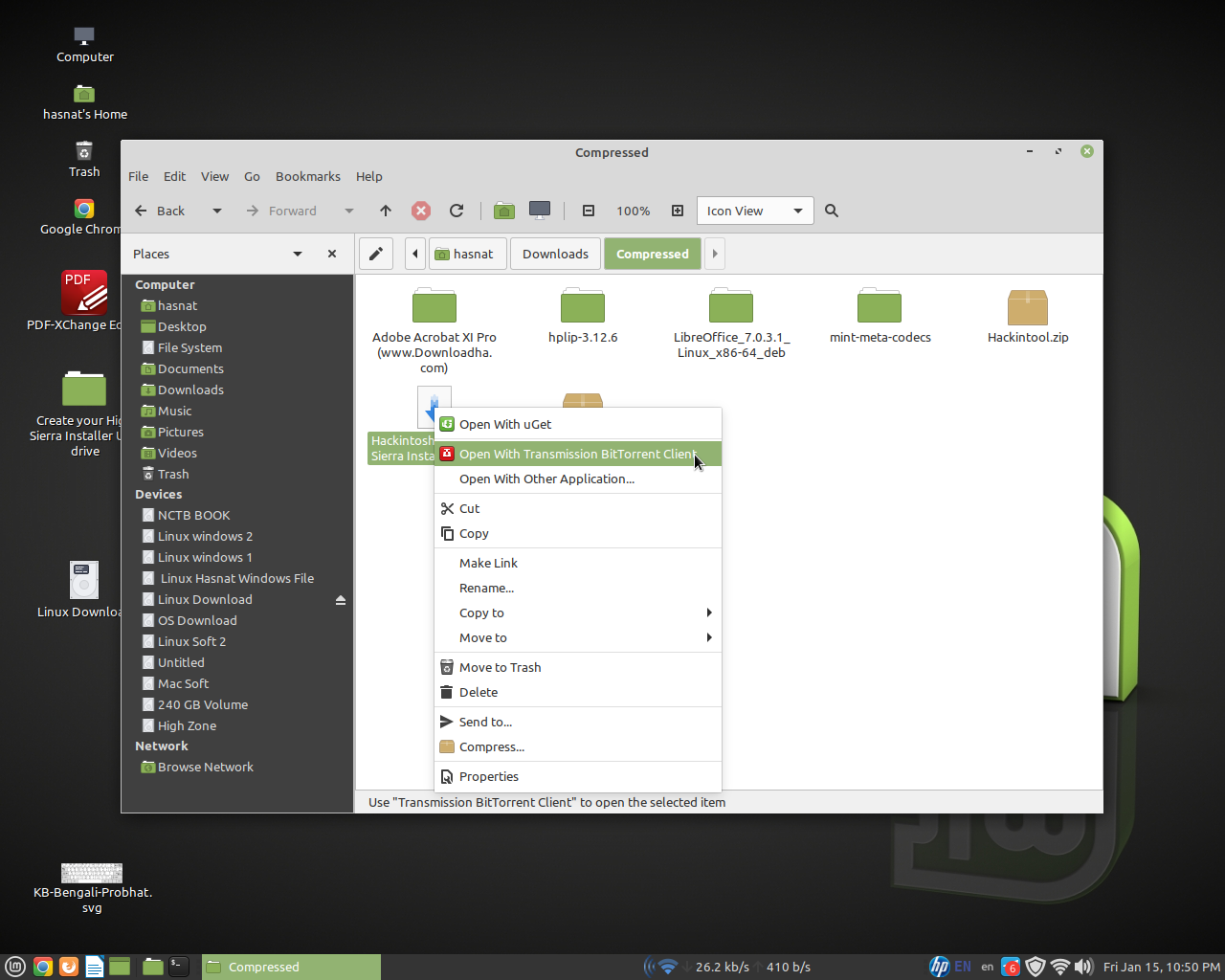Viewport: 1225px width, 980px height.
Task: Open the Wi-Fi network tray icon
Action: coord(1059,967)
